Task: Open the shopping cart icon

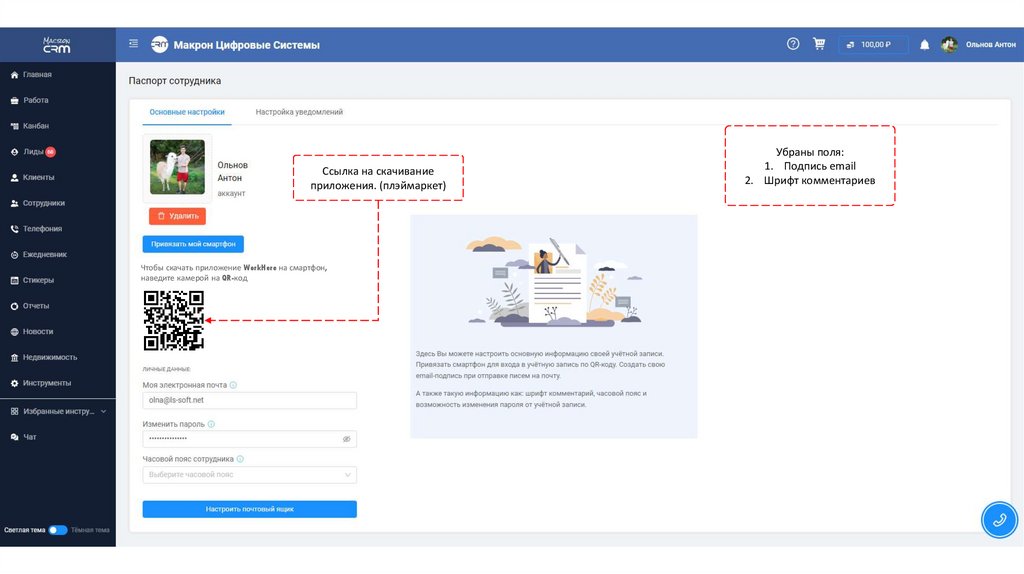Action: [819, 44]
